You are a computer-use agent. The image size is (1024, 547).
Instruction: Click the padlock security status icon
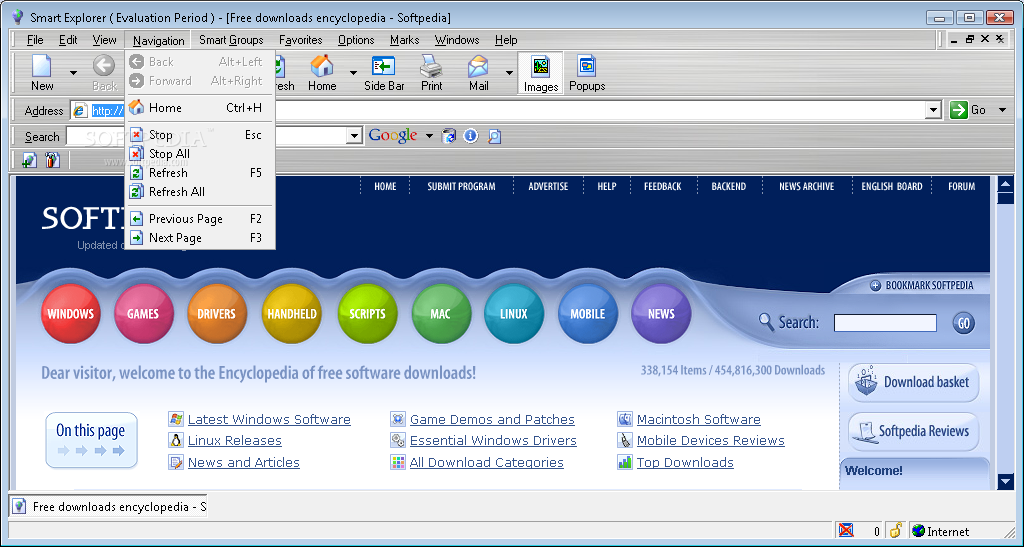(x=895, y=530)
